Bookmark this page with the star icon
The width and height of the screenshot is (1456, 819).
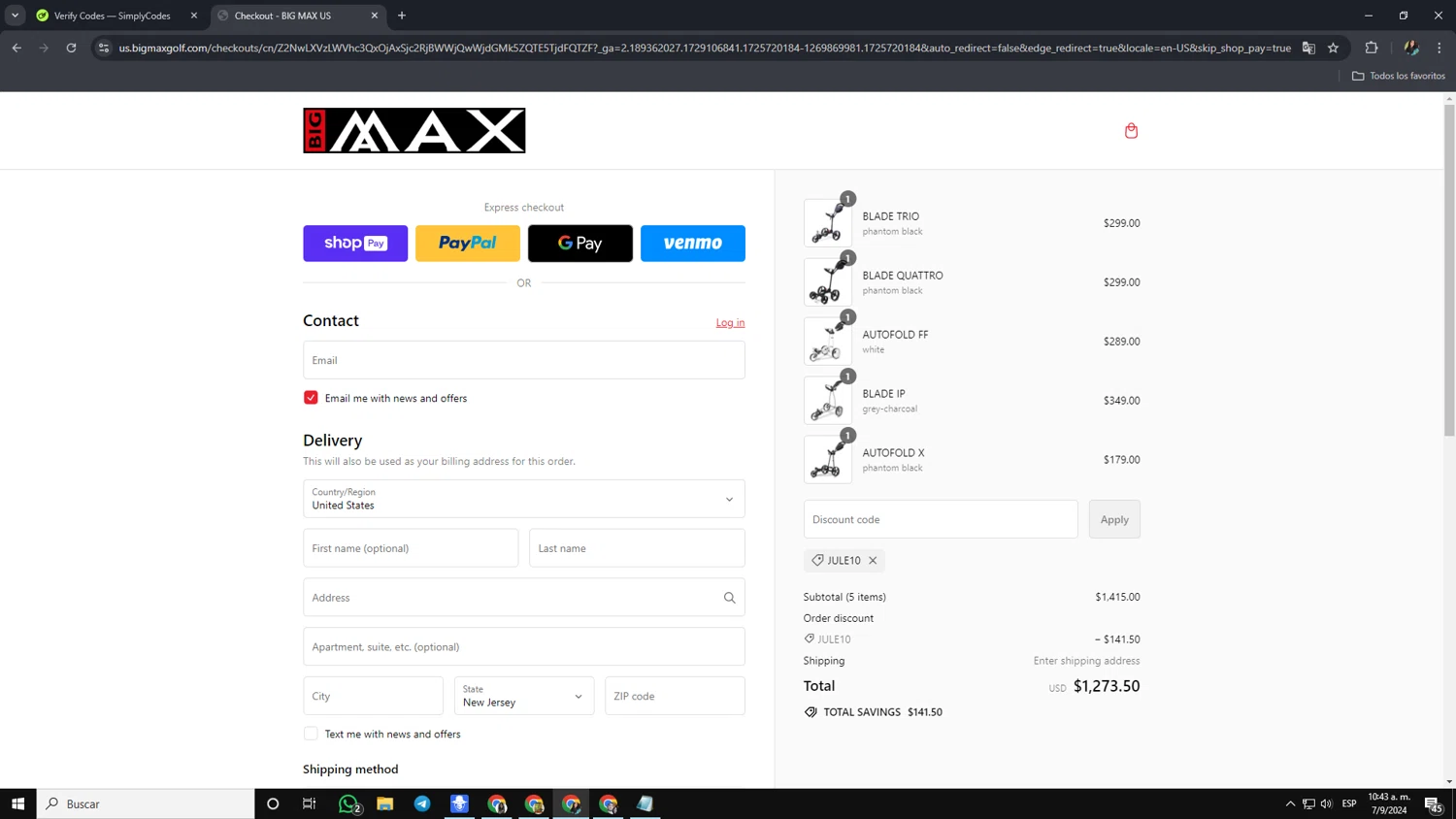[x=1334, y=48]
